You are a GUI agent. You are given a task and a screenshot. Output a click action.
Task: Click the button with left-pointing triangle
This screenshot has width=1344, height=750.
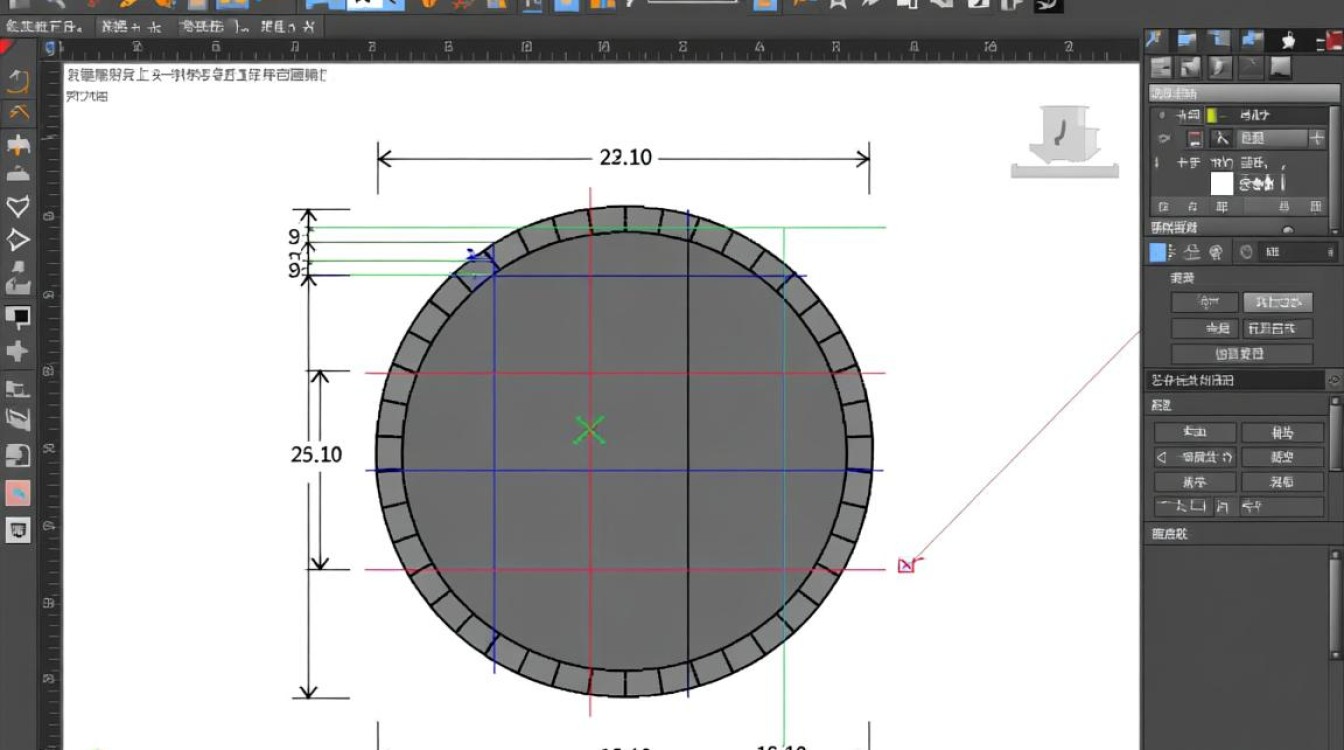[x=1195, y=457]
